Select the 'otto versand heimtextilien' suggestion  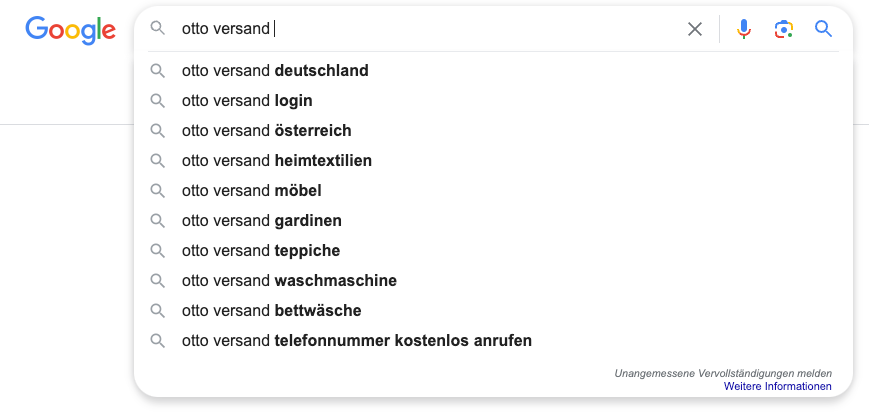(x=276, y=161)
